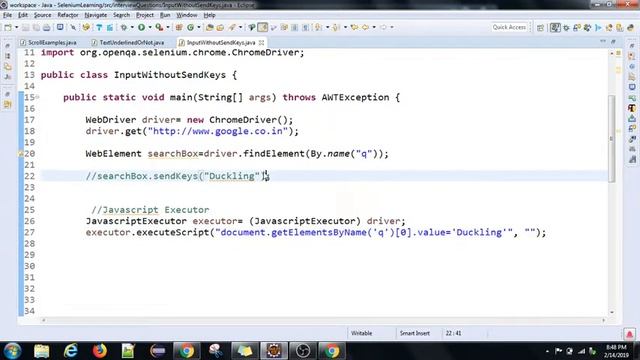Click the red status bar notification icon
The image size is (640, 360).
(629, 334)
